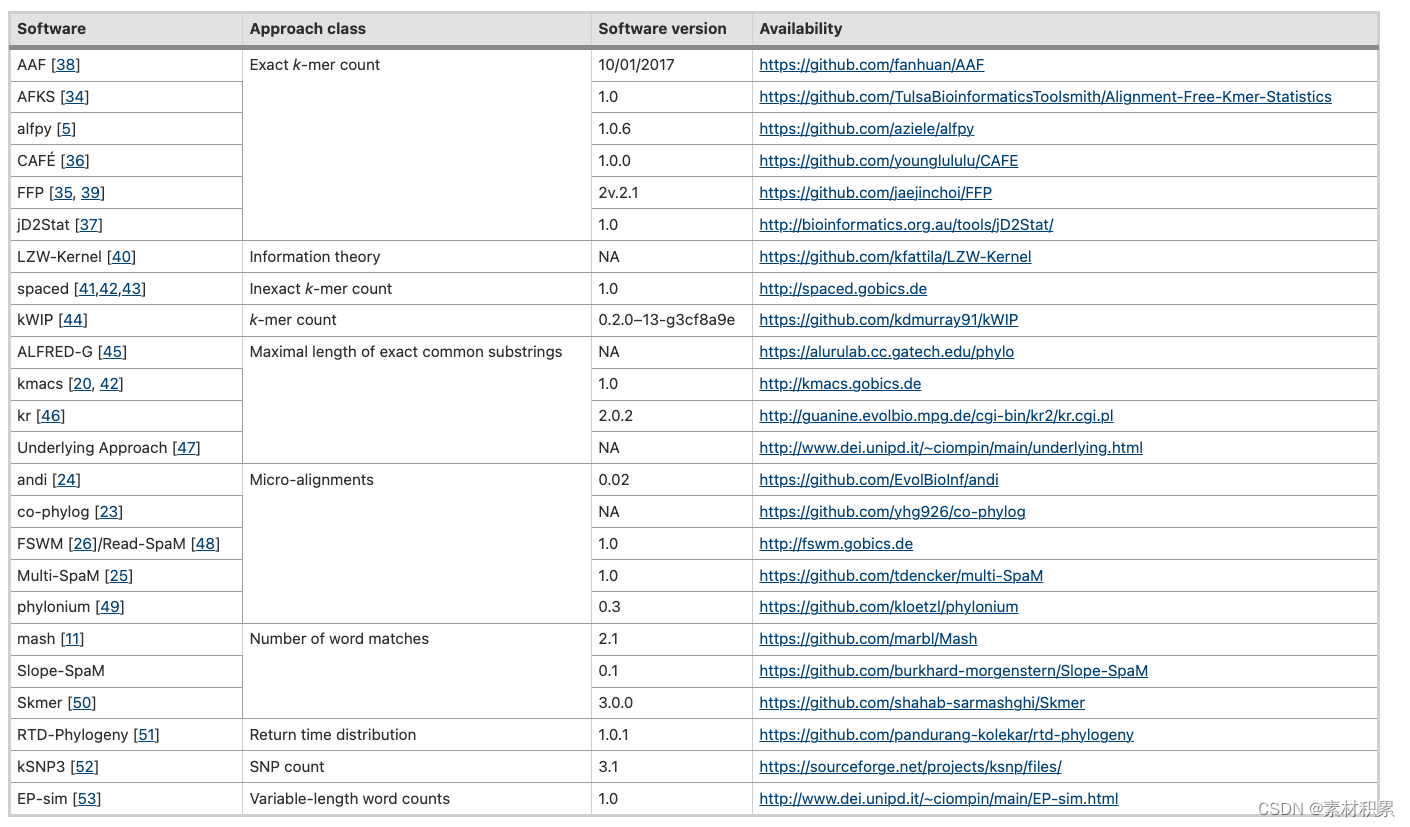1410x827 pixels.
Task: Open the LZW-Kernel GitHub link
Action: [894, 256]
